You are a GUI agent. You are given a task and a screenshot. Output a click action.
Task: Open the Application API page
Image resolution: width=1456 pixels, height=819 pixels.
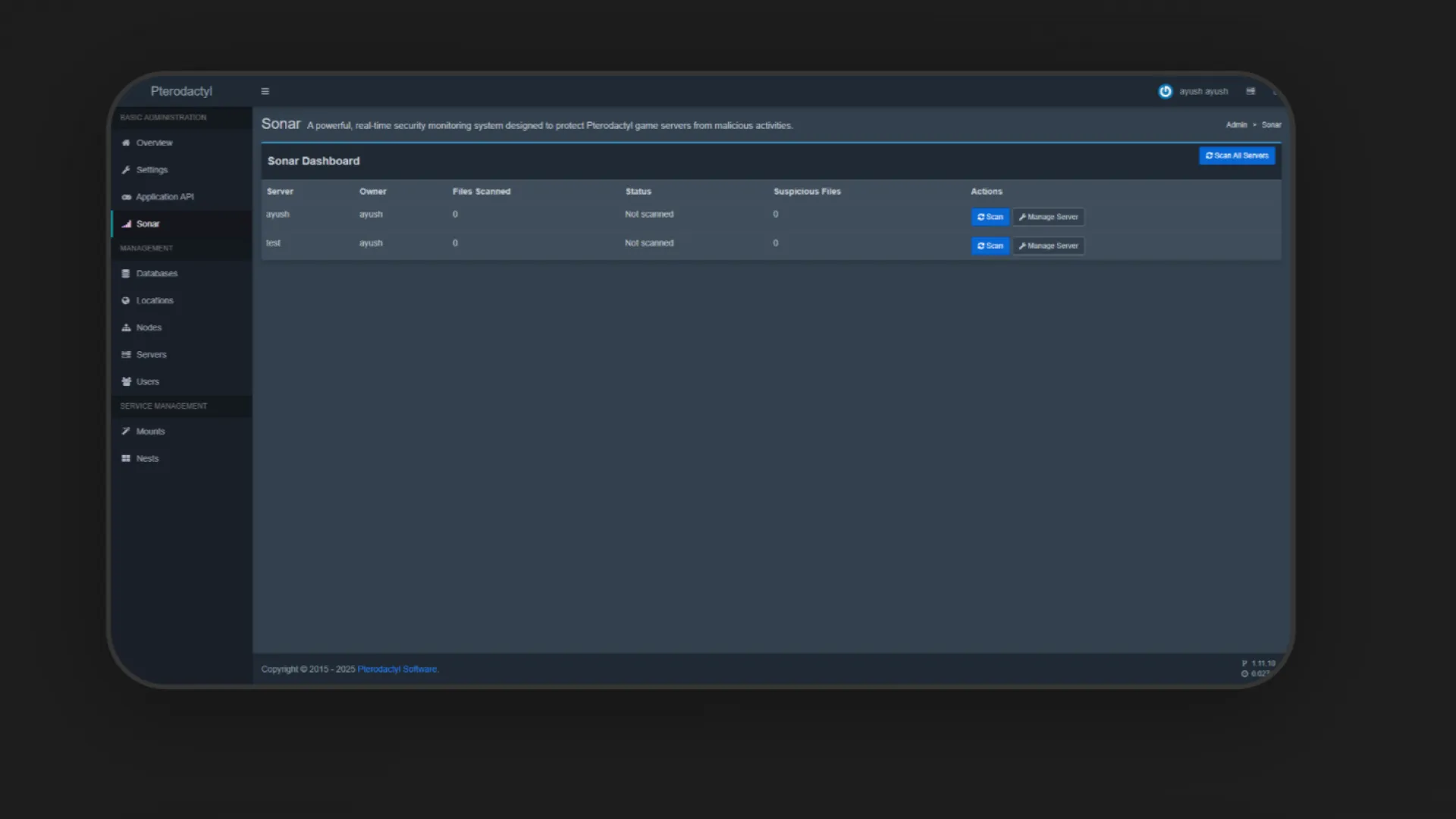click(165, 196)
